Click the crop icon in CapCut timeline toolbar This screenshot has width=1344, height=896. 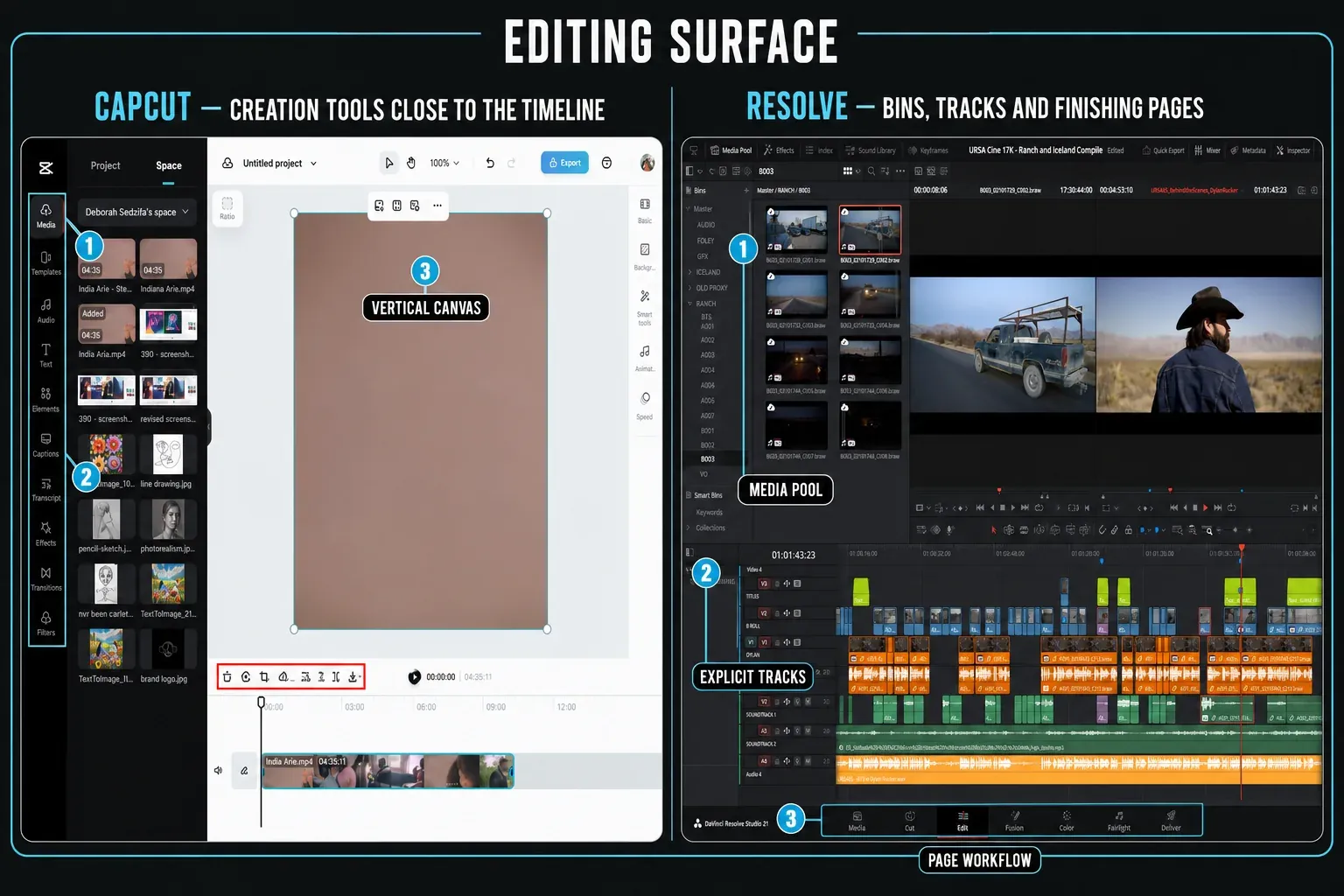(x=264, y=676)
